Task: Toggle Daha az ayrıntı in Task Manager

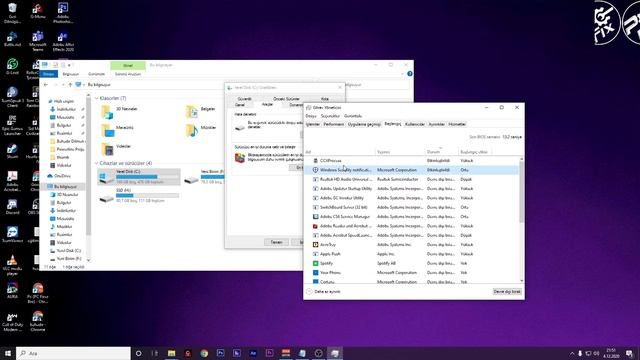Action: pyautogui.click(x=324, y=291)
